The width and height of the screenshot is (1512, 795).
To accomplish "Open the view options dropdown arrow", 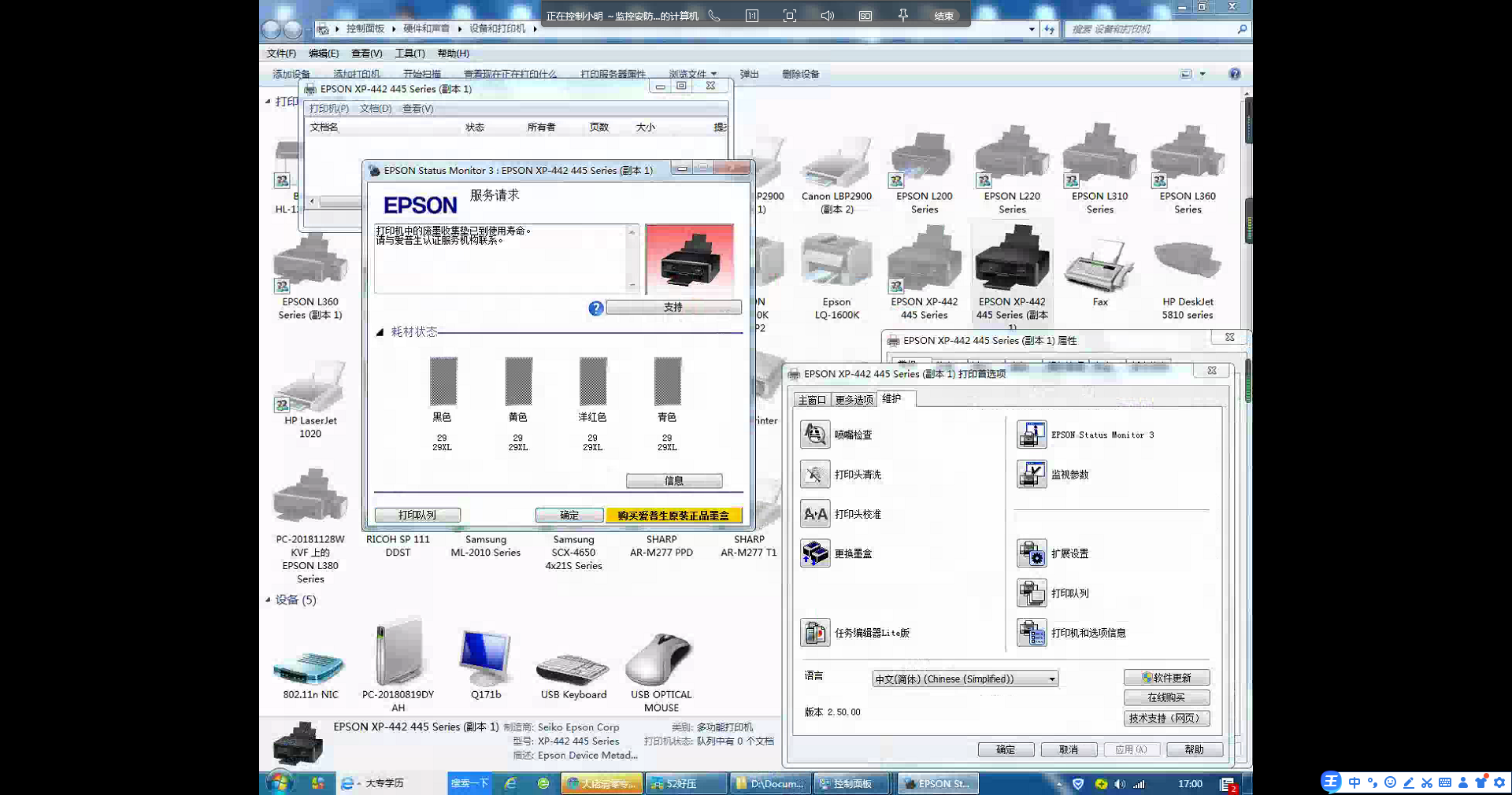I will 1203,74.
